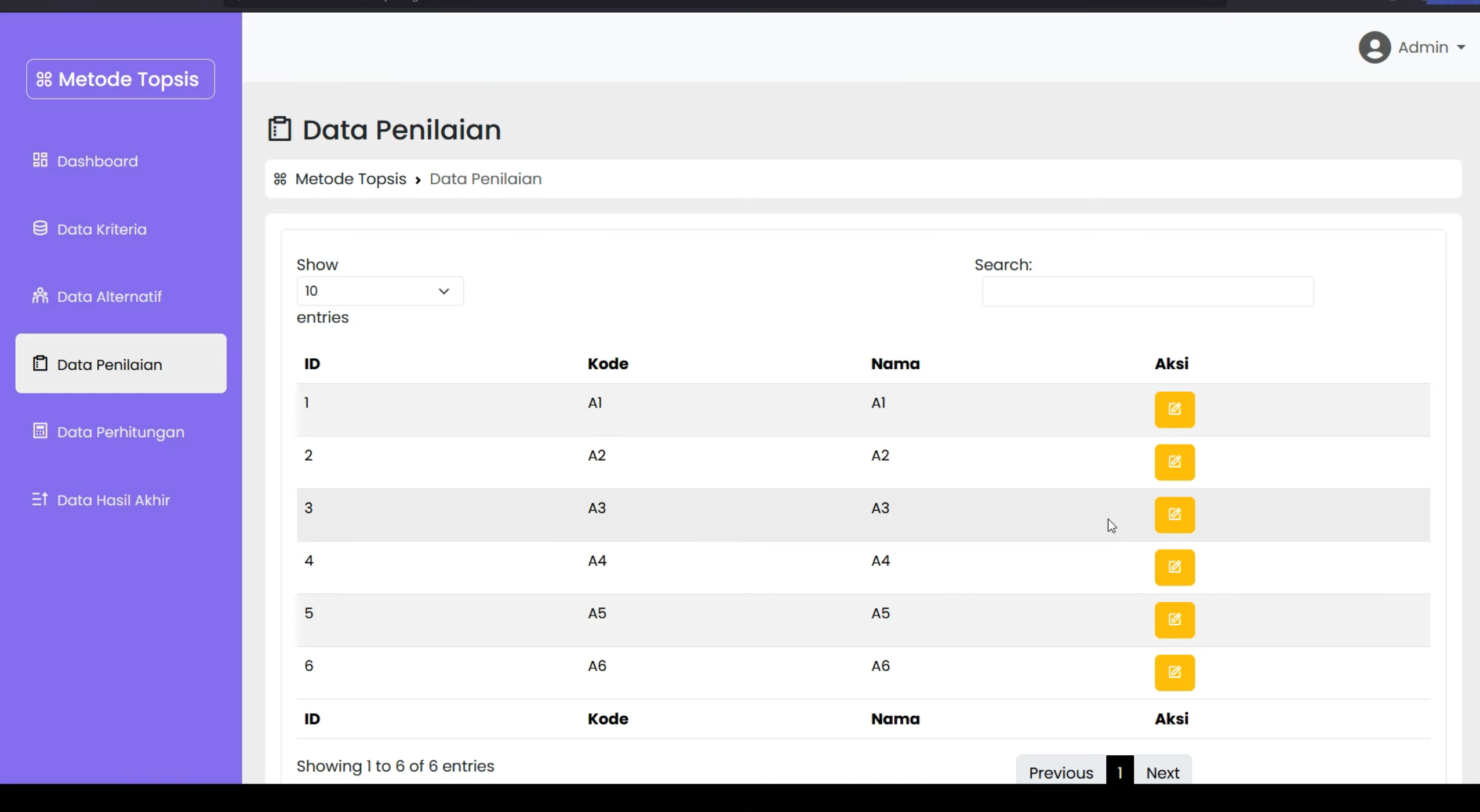
Task: Click the Data Alternatif people icon
Action: [x=40, y=296]
